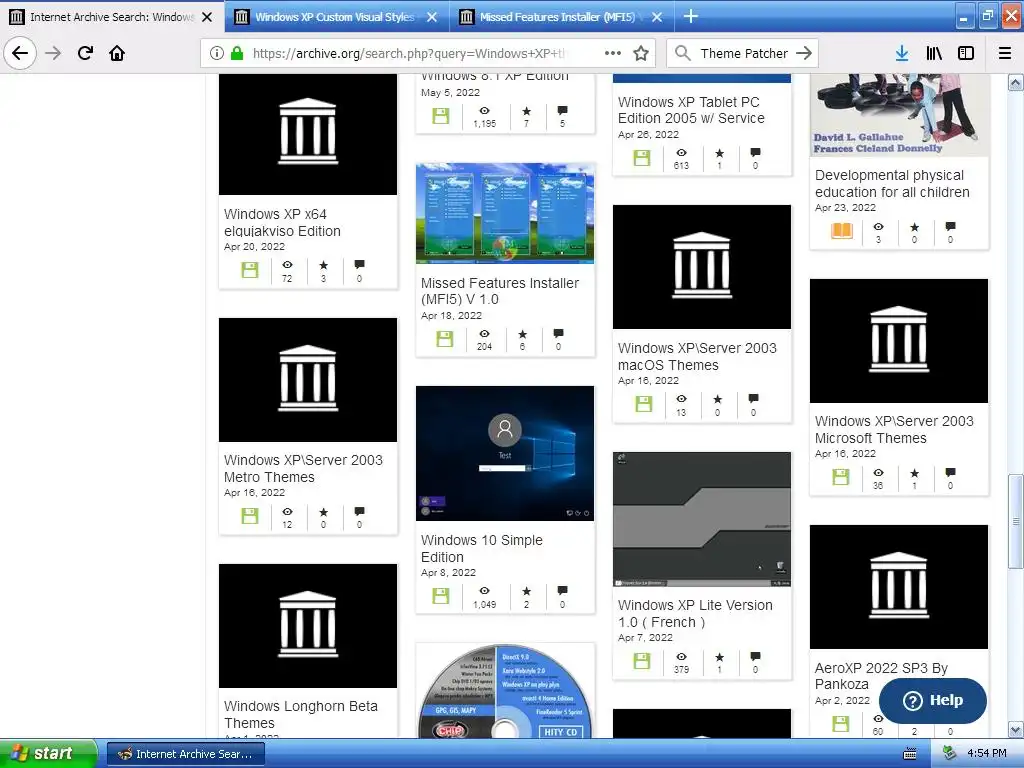Close the Missed Features Installer tab
The width and height of the screenshot is (1024, 768).
tap(657, 17)
